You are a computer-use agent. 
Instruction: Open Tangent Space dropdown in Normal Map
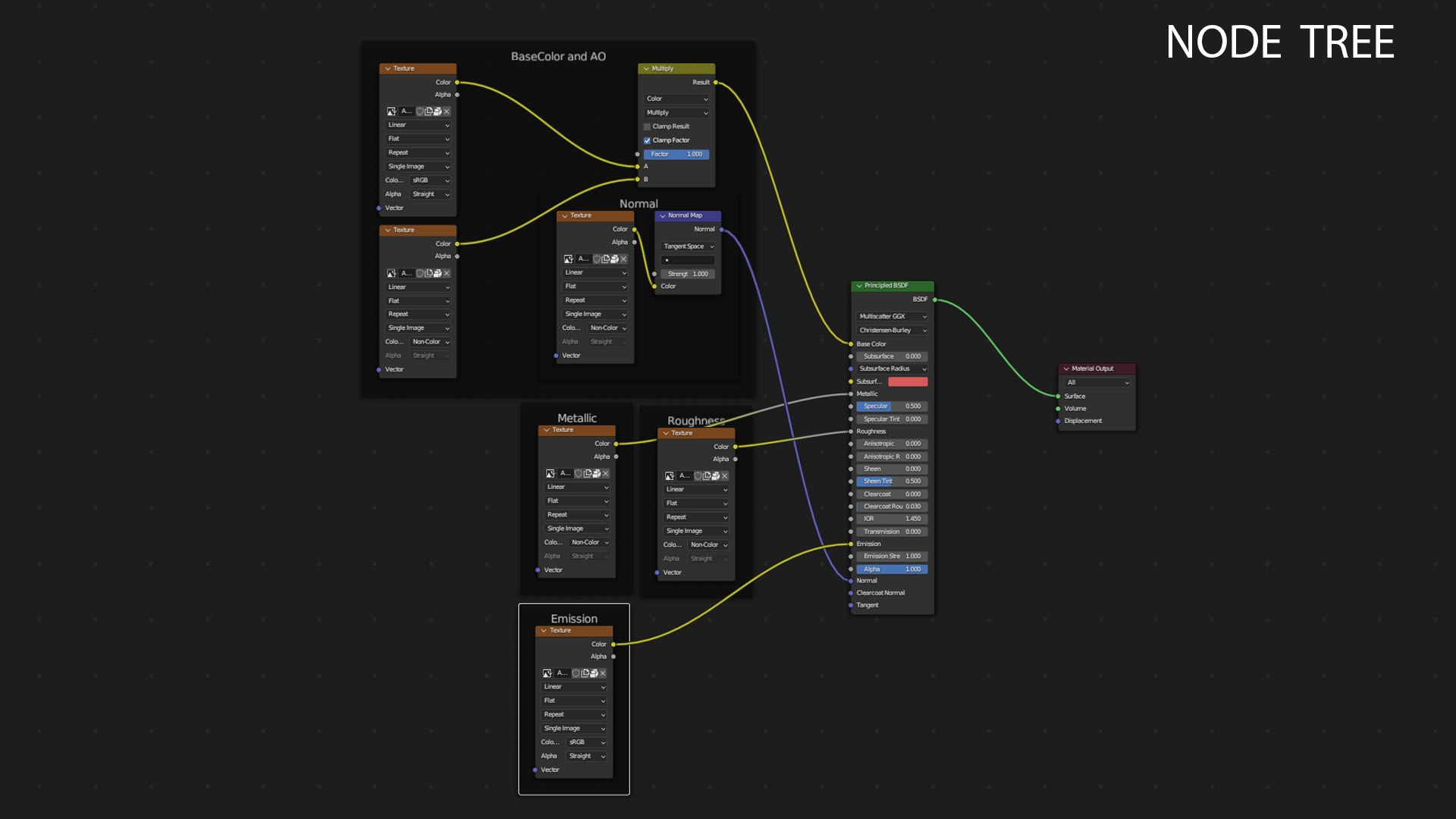click(x=688, y=246)
